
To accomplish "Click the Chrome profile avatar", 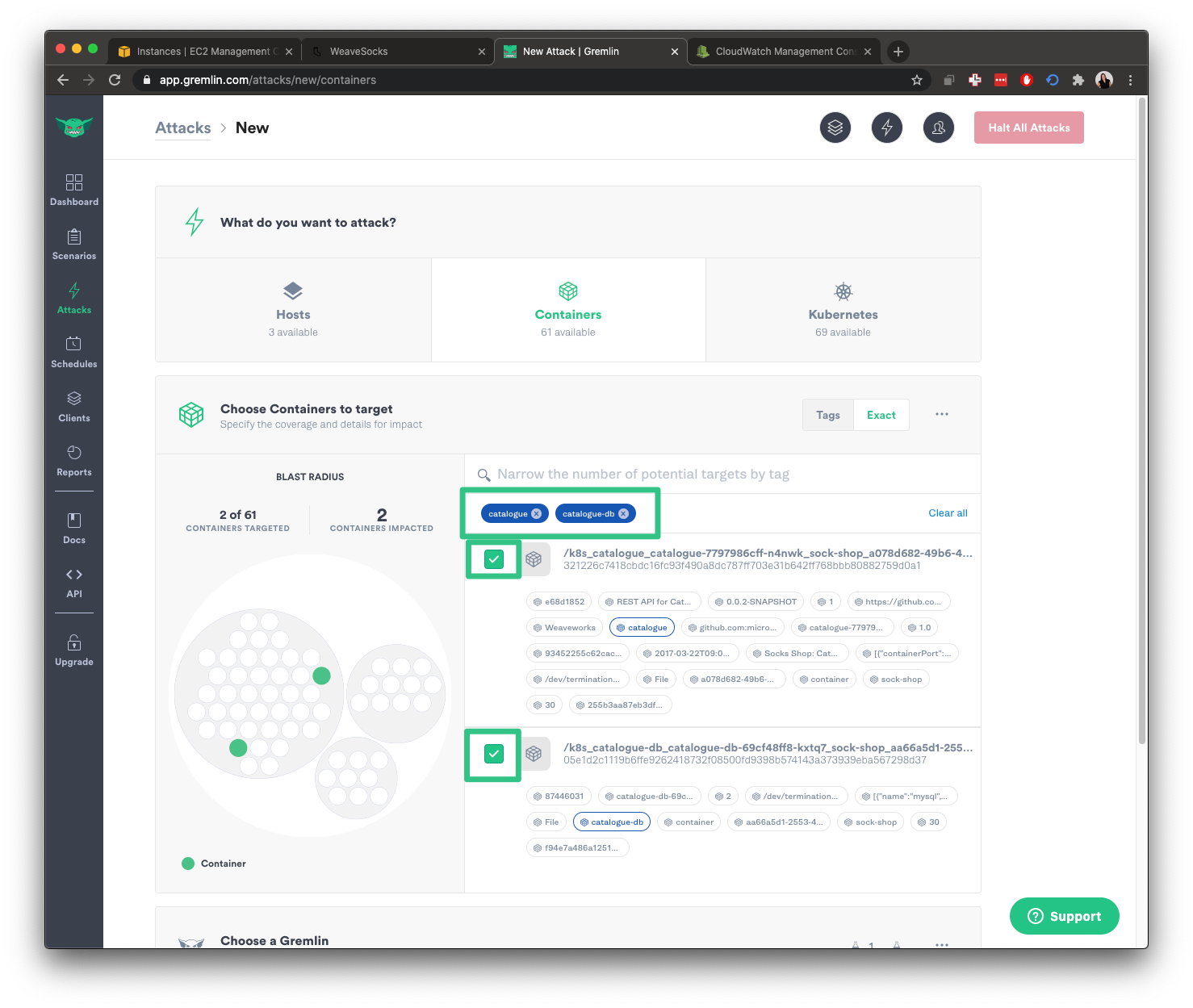I will coord(1104,80).
